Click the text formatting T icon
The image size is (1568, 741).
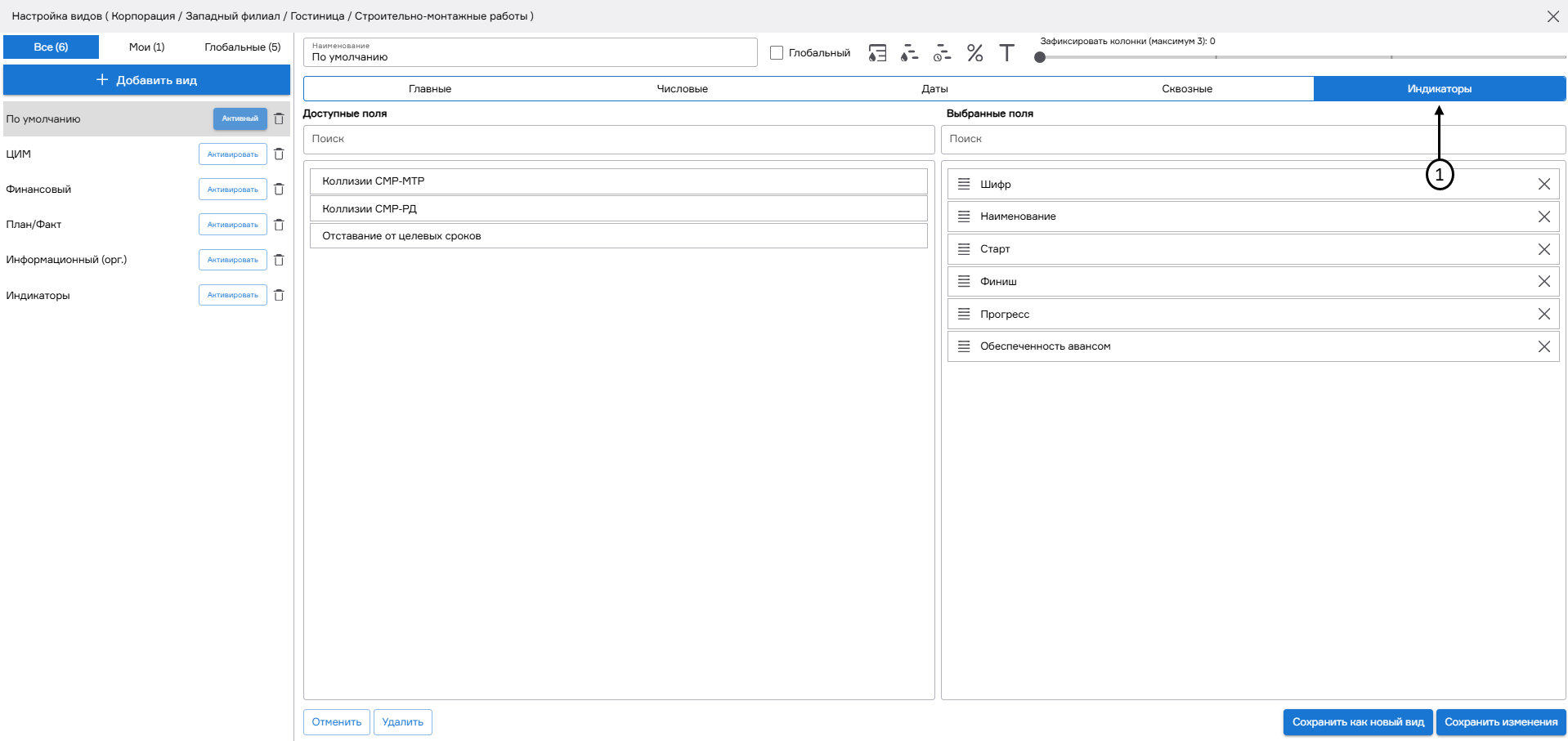1006,53
